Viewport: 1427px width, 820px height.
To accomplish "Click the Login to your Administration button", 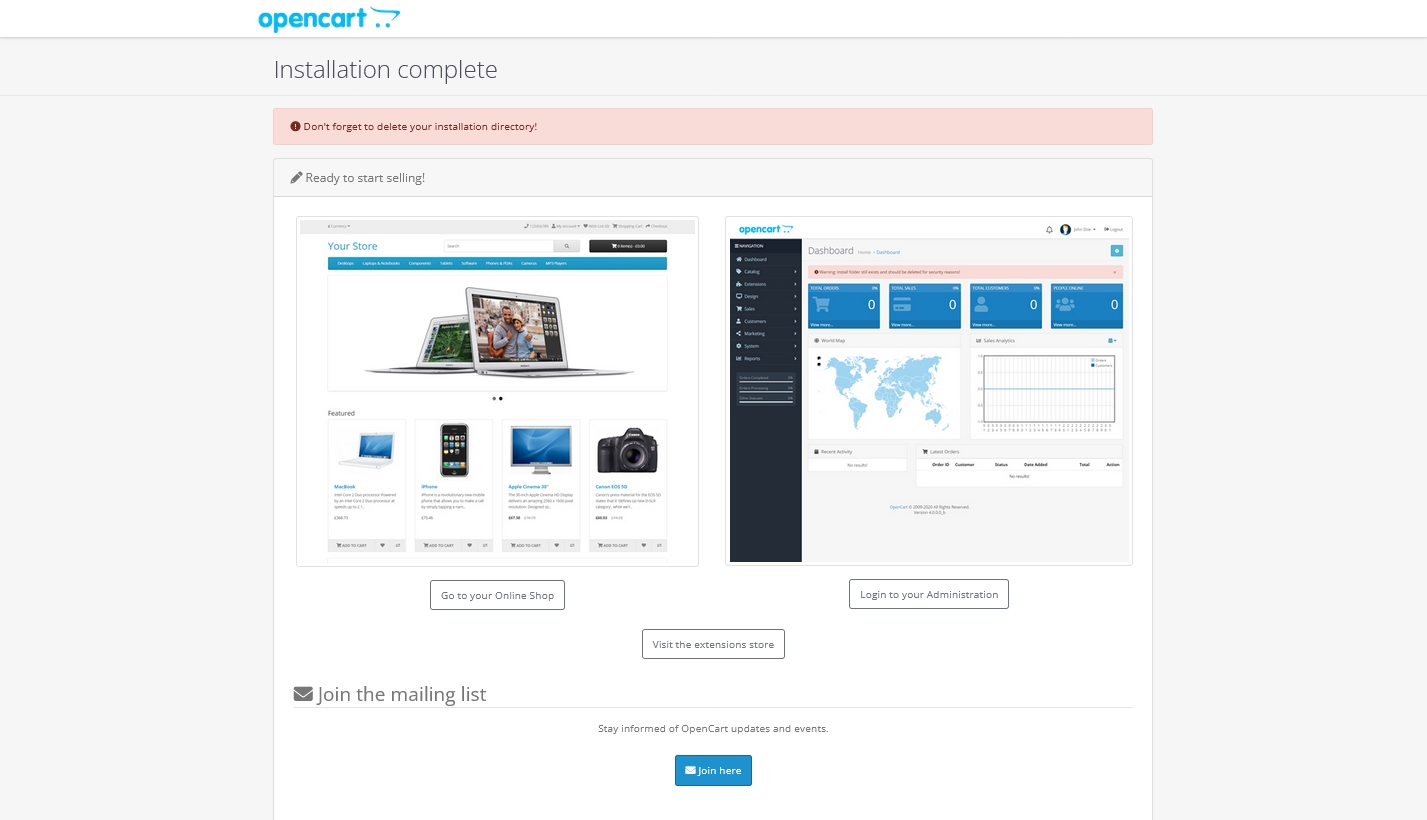I will 928,594.
